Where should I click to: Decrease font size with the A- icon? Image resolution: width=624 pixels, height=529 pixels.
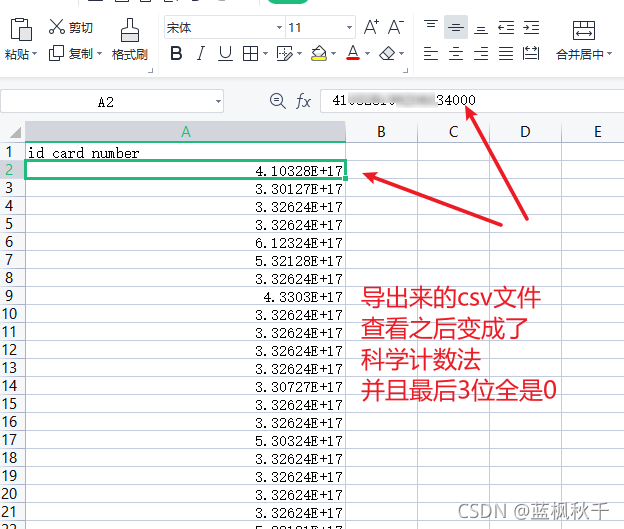396,27
